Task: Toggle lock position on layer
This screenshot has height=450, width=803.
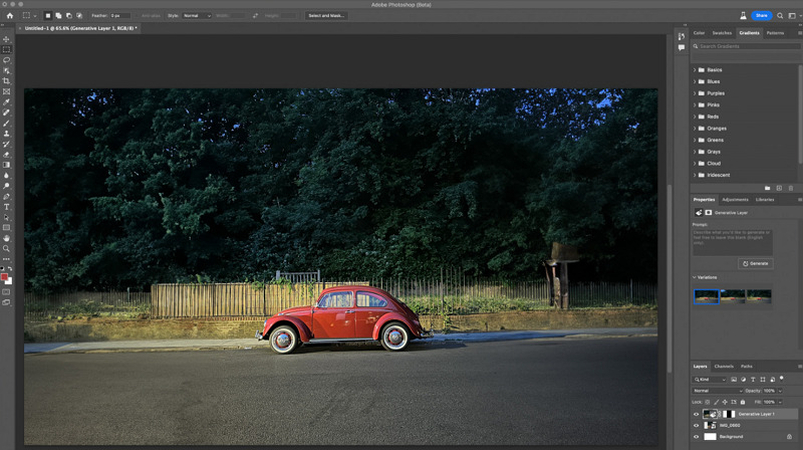Action: [725, 402]
